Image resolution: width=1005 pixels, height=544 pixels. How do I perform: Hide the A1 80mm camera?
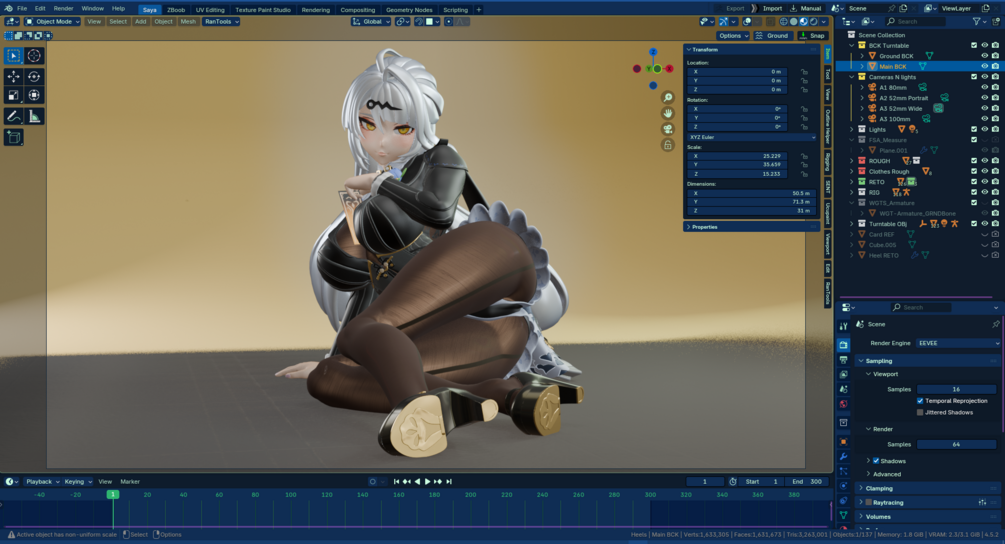click(x=984, y=87)
